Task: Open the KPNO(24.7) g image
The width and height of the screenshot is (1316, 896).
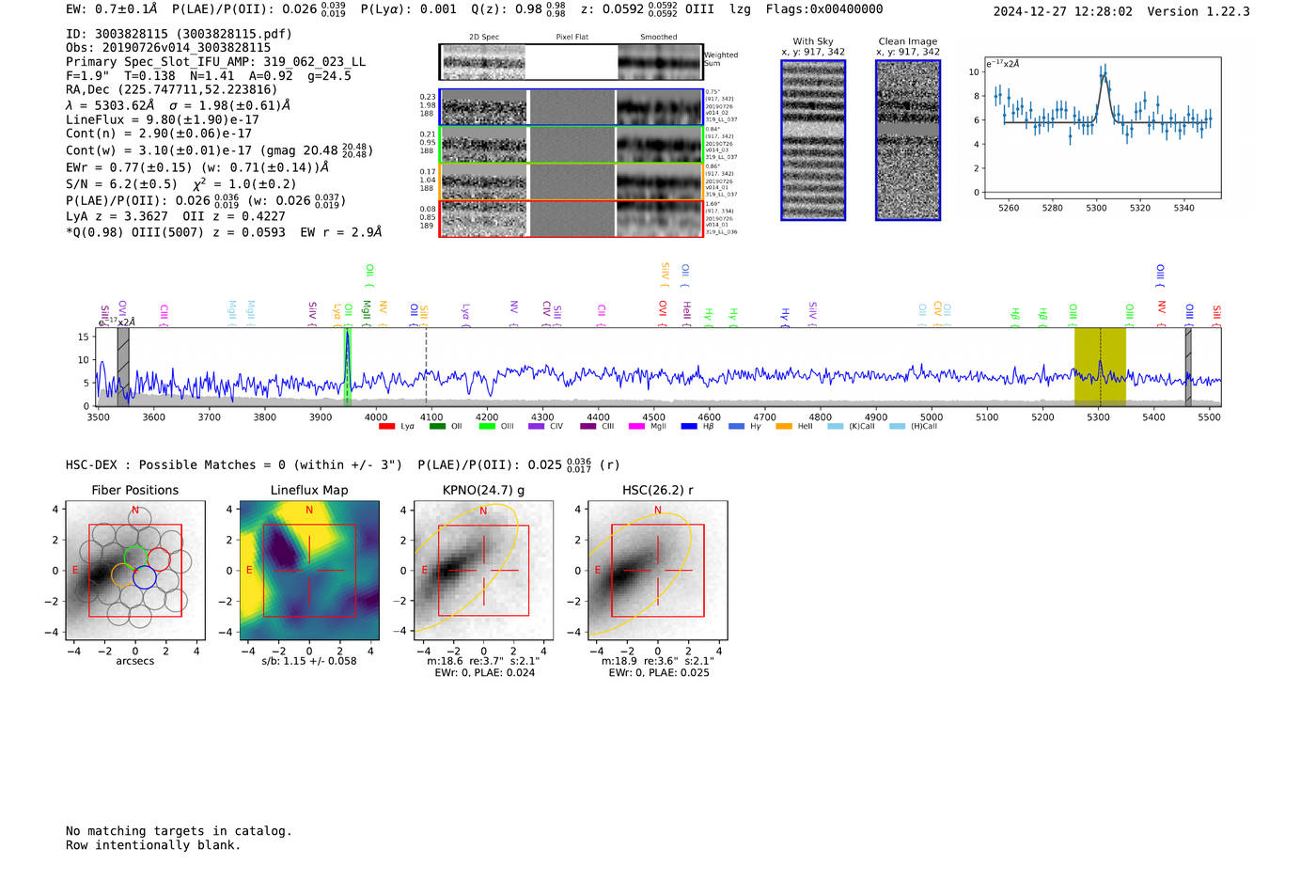Action: 483,571
